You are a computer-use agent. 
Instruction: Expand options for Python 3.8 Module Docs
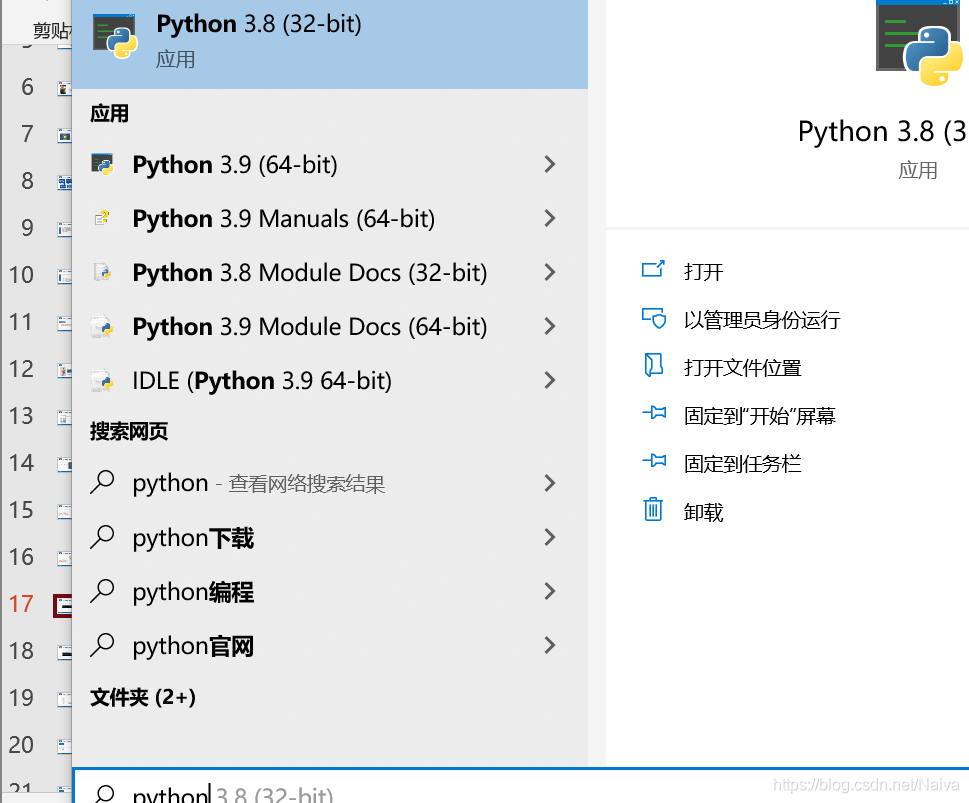pos(549,272)
